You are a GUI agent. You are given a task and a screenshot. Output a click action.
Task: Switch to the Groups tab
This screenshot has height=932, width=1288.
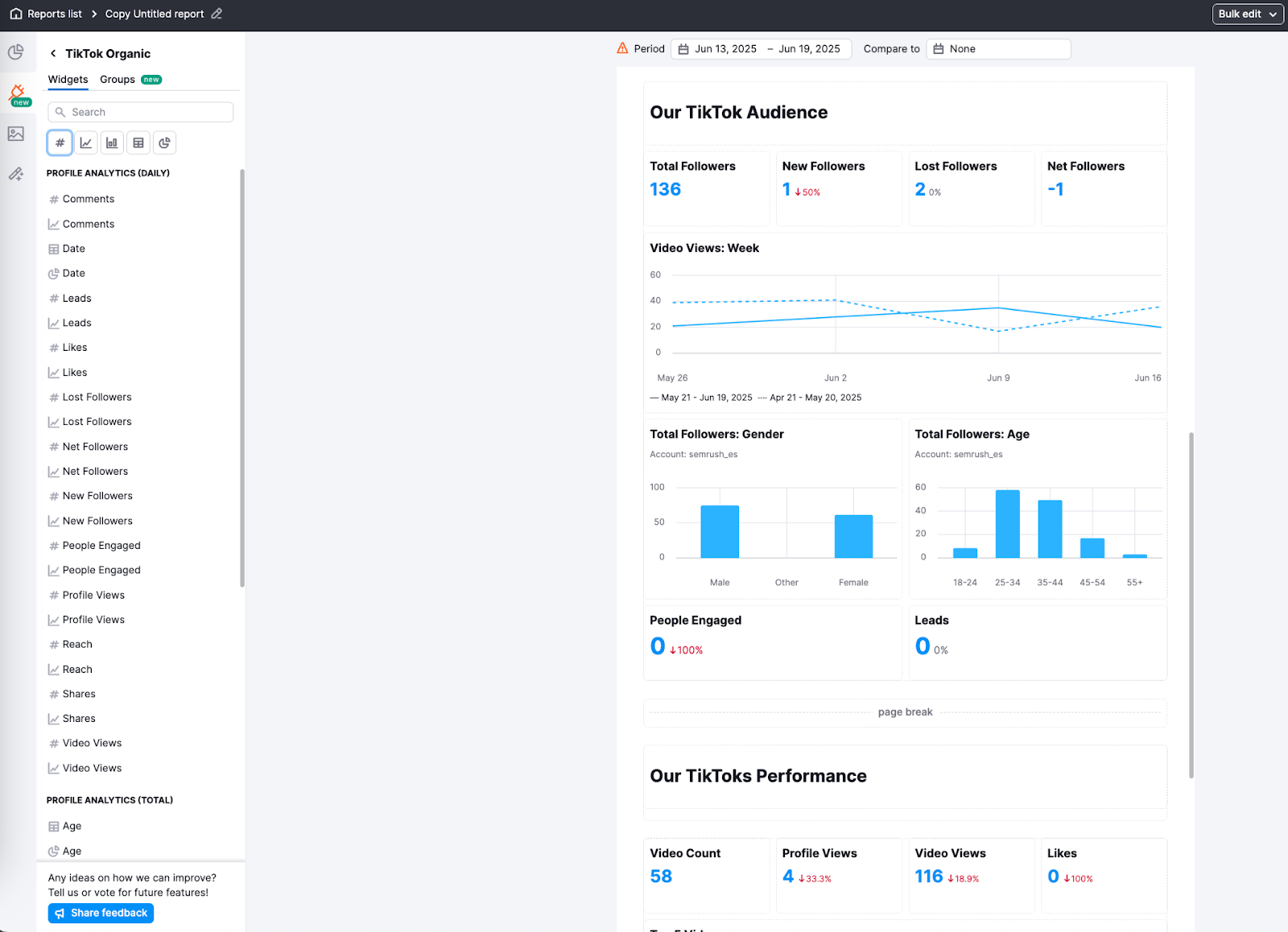(x=117, y=79)
